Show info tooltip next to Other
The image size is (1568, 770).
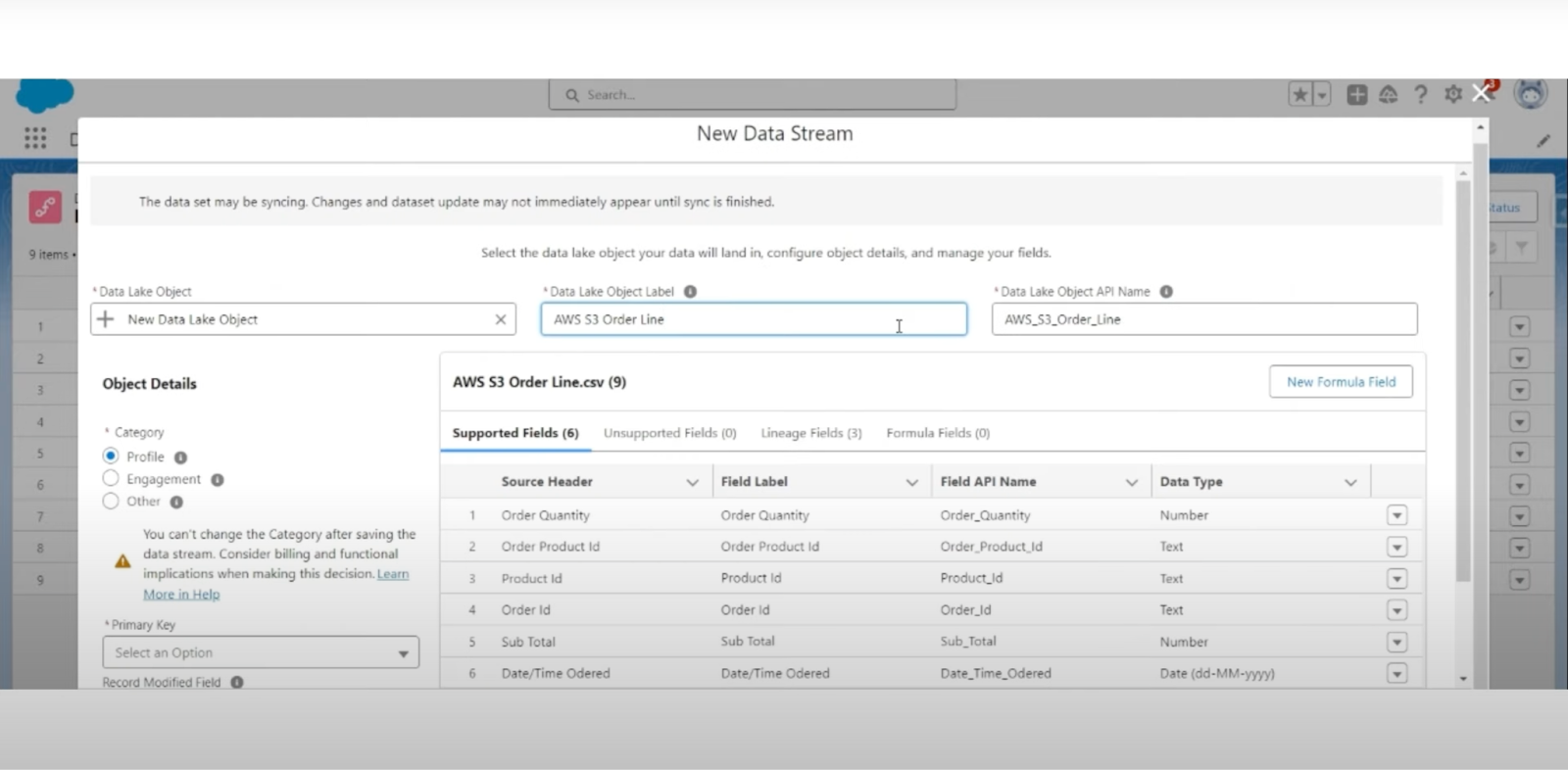[176, 503]
